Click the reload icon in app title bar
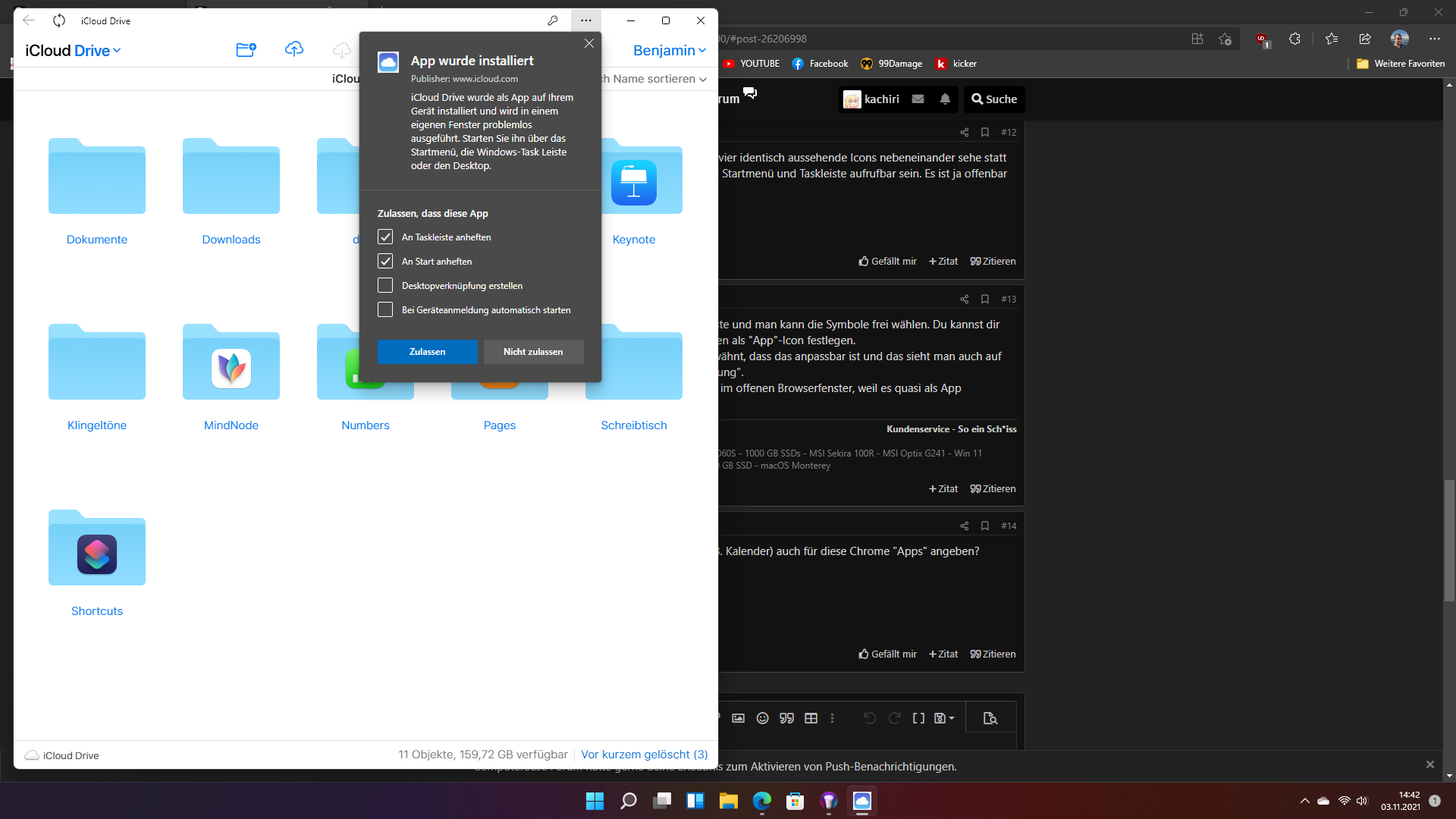 [x=59, y=20]
